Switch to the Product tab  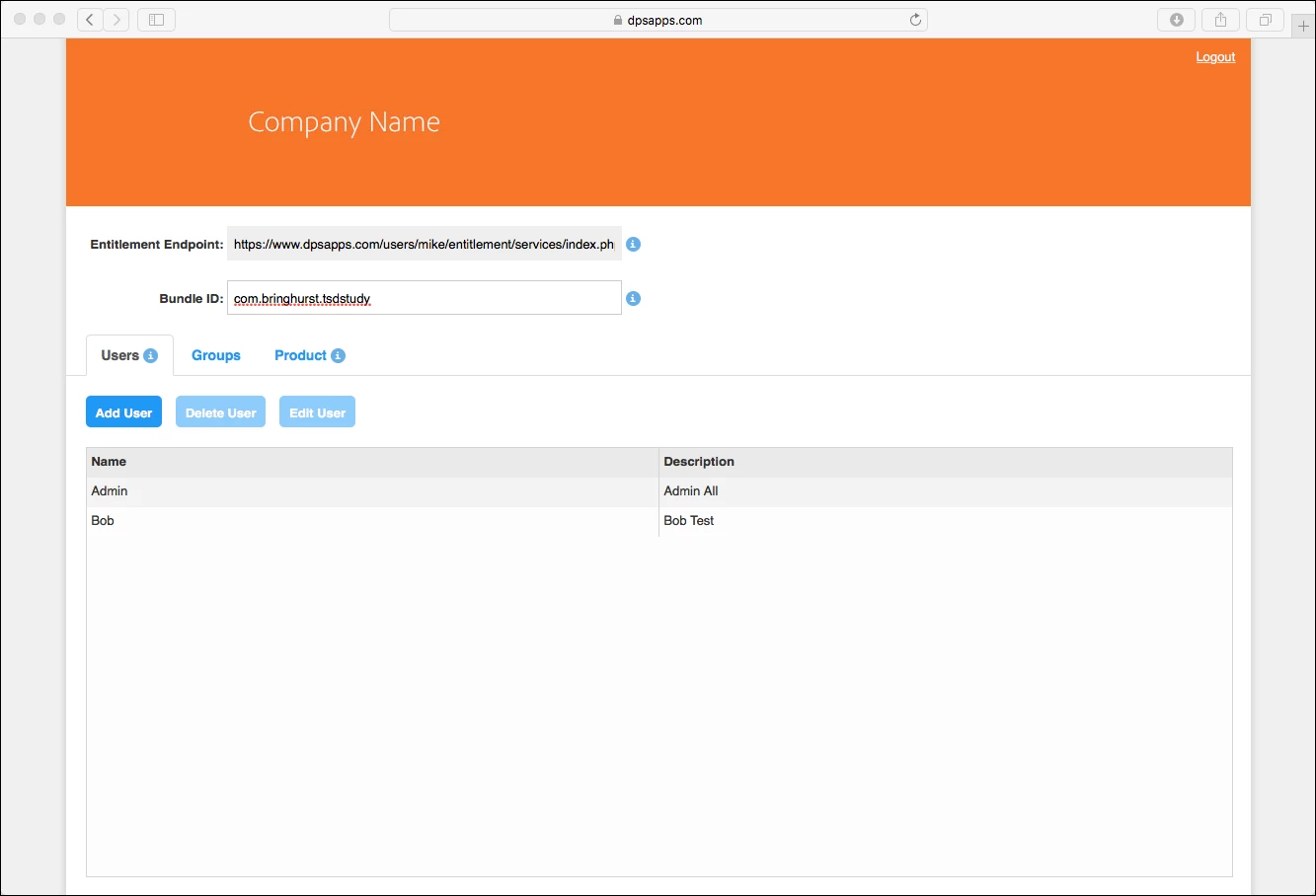tap(300, 355)
